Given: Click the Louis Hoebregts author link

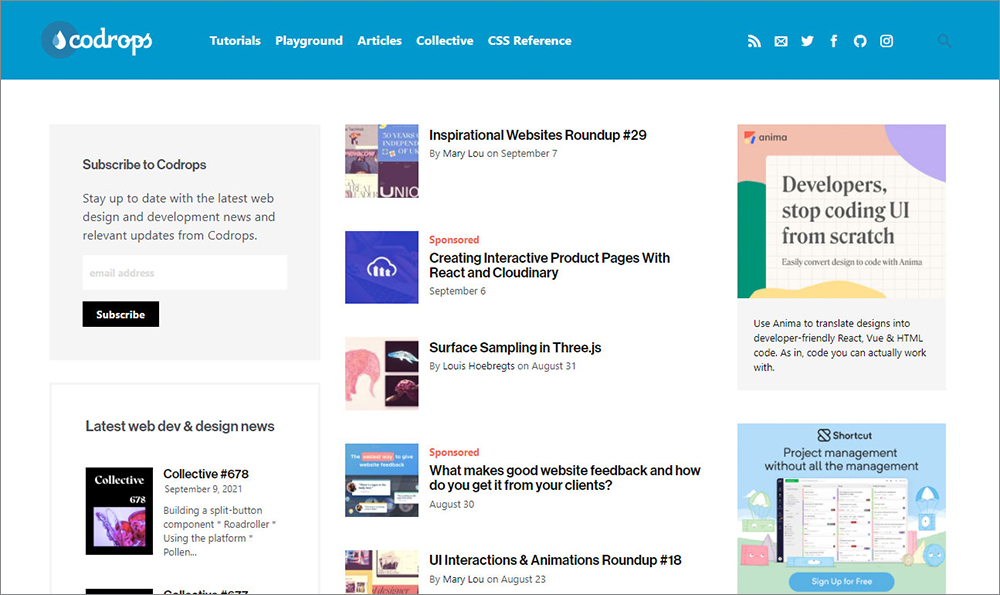Looking at the screenshot, I should (478, 366).
